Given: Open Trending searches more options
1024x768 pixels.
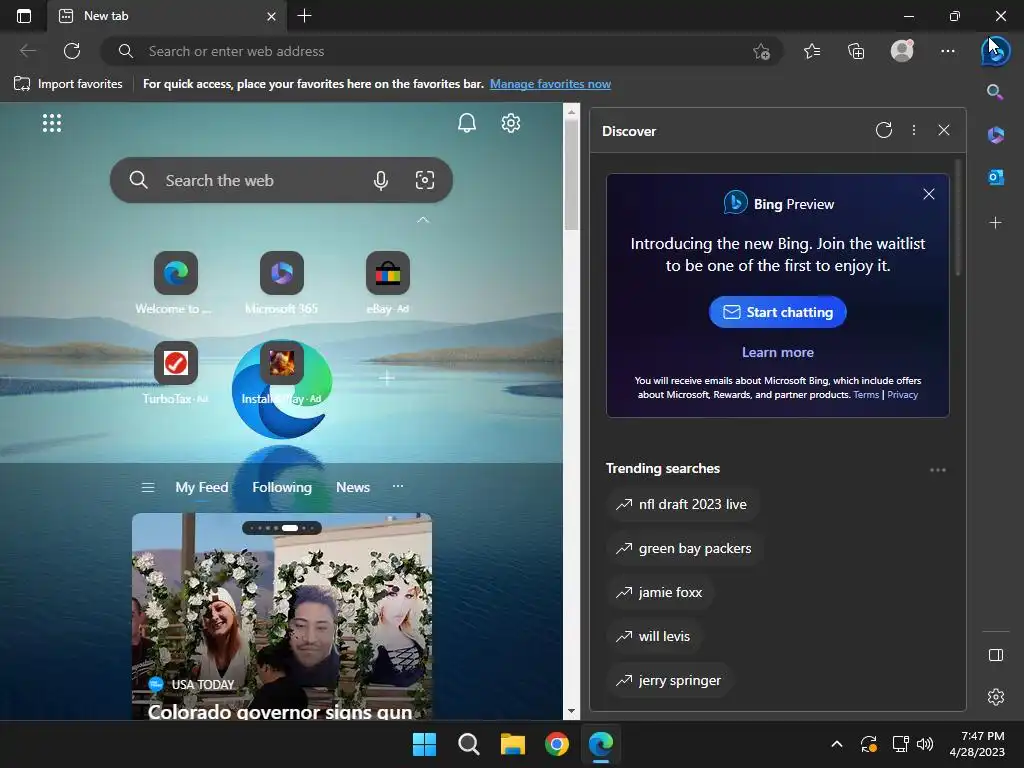Looking at the screenshot, I should pyautogui.click(x=938, y=470).
